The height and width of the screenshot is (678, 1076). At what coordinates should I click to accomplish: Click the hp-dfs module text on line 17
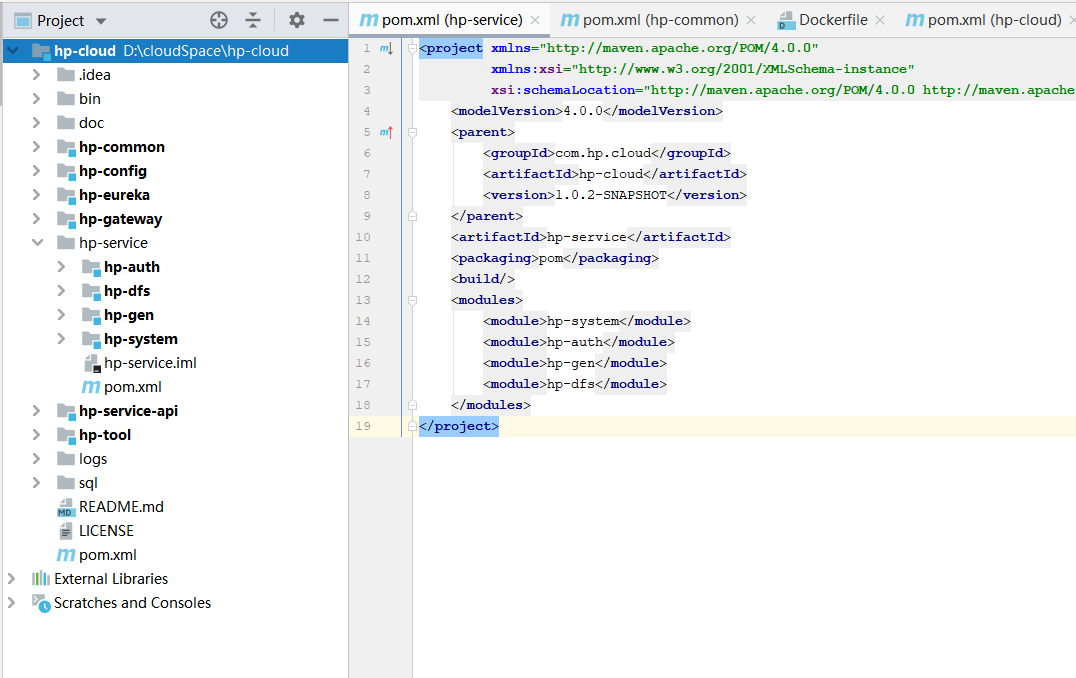tap(571, 384)
